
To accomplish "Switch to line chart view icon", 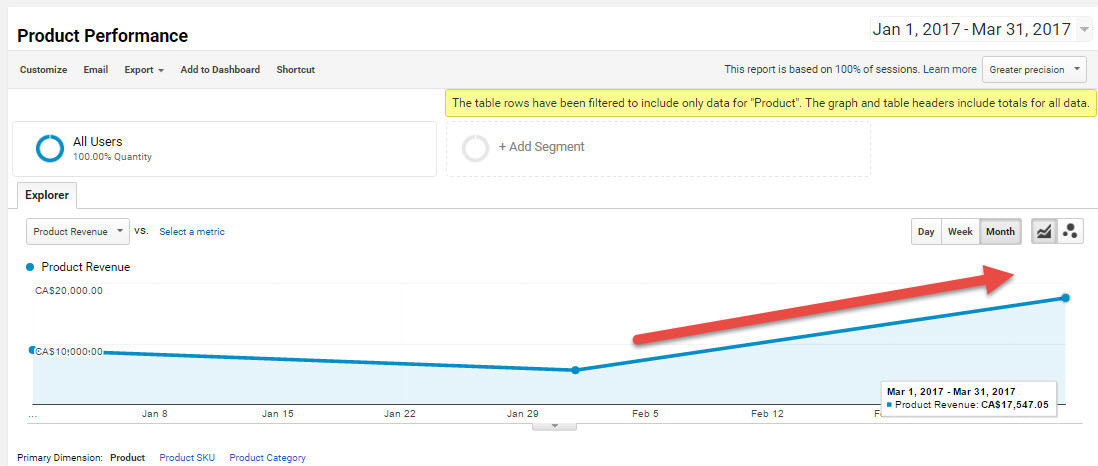I will [x=1043, y=231].
